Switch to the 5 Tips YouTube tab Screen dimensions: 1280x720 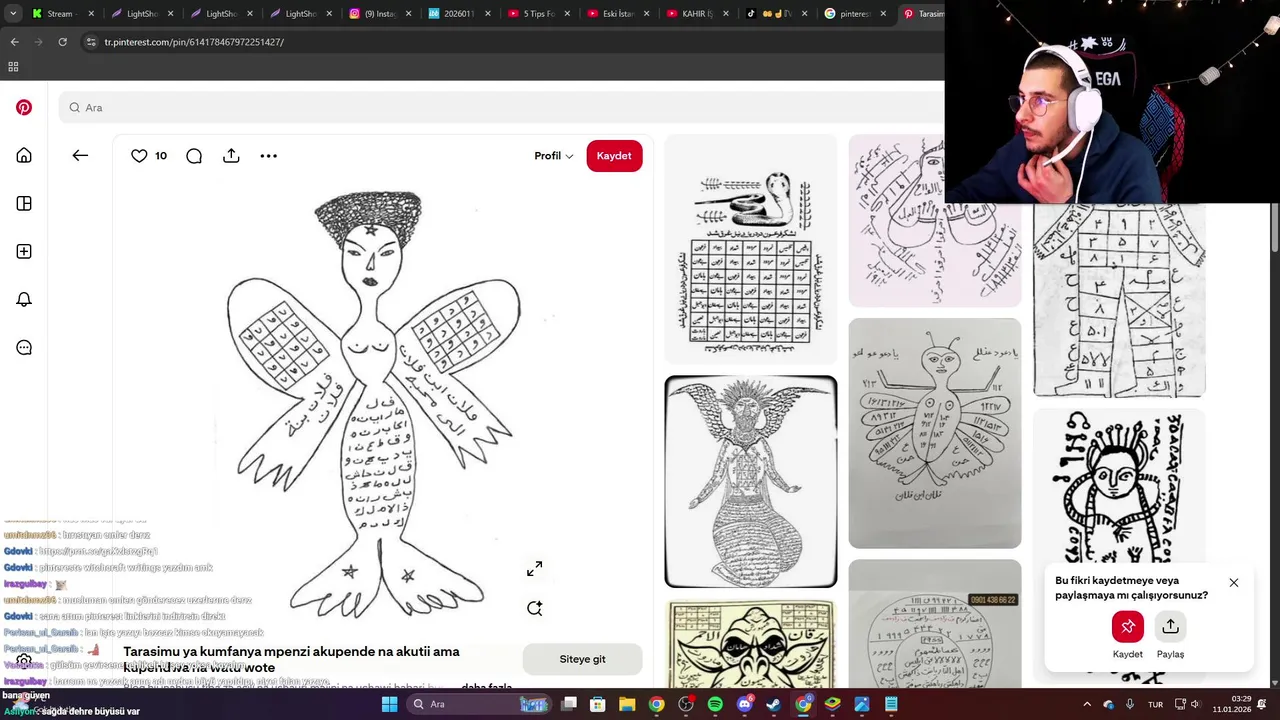tap(539, 14)
